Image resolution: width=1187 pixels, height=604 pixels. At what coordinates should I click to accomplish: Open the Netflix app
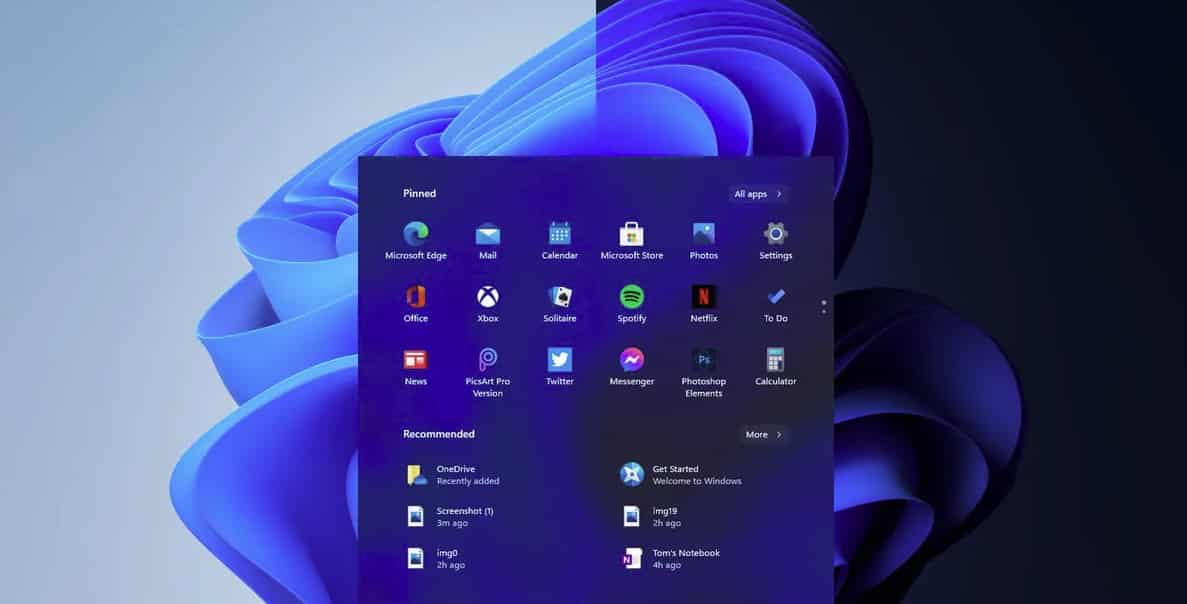[x=703, y=295]
